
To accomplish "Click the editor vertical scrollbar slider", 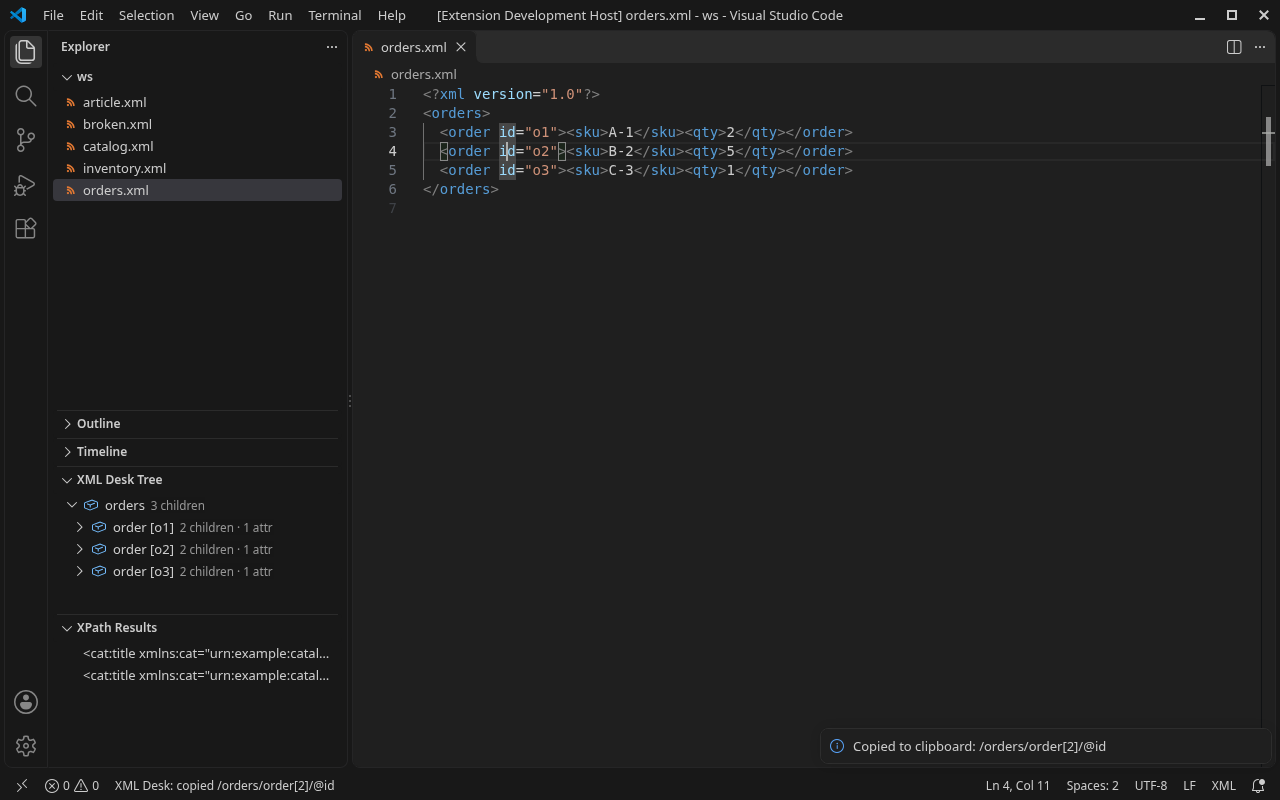I will (x=1268, y=141).
